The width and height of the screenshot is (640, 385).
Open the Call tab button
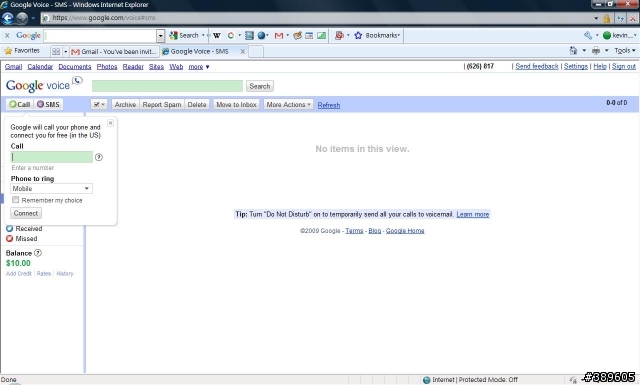click(20, 105)
